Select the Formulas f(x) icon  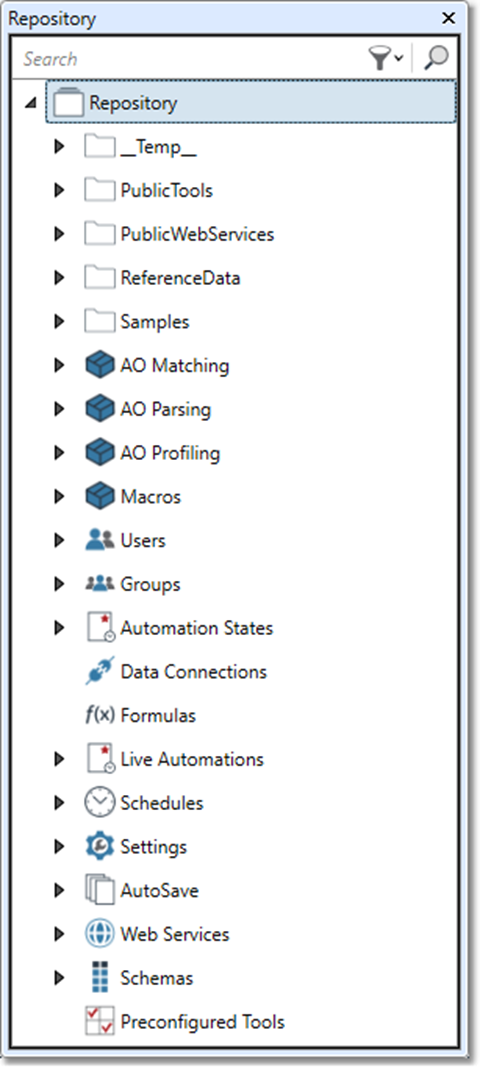(100, 715)
